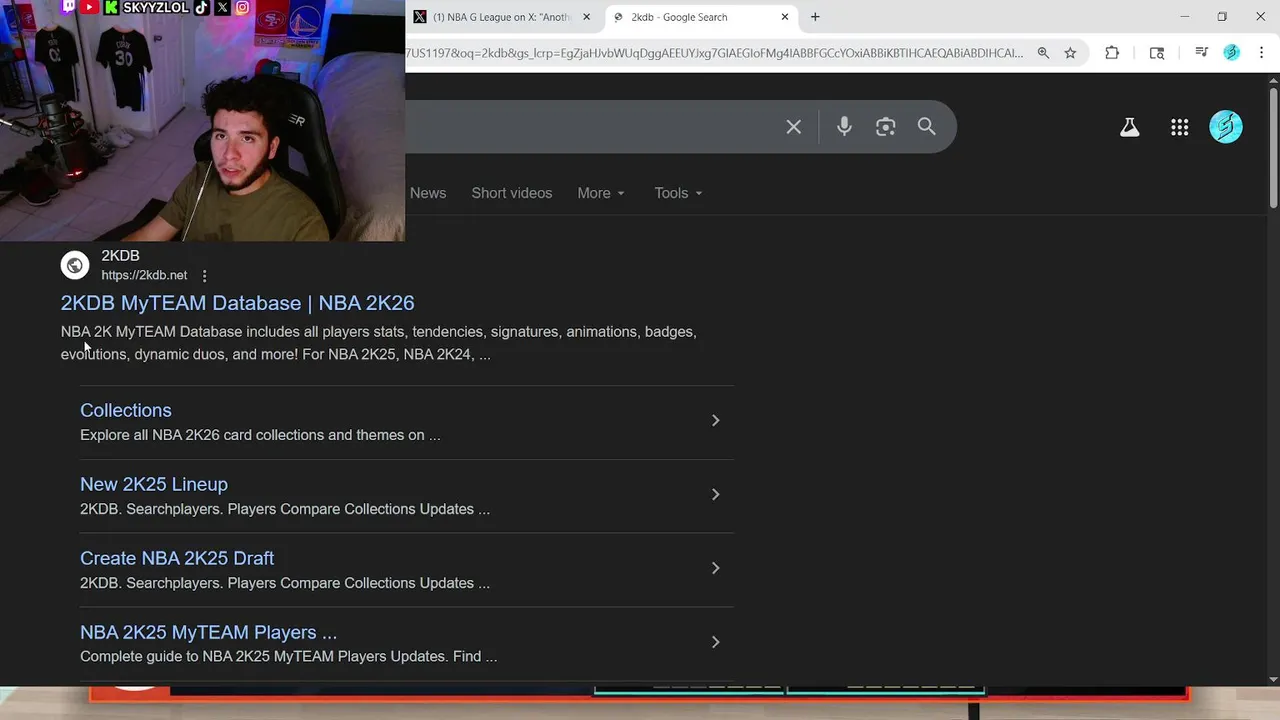1280x720 pixels.
Task: Select the 2kdb - Google Search browser tab
Action: (x=702, y=17)
